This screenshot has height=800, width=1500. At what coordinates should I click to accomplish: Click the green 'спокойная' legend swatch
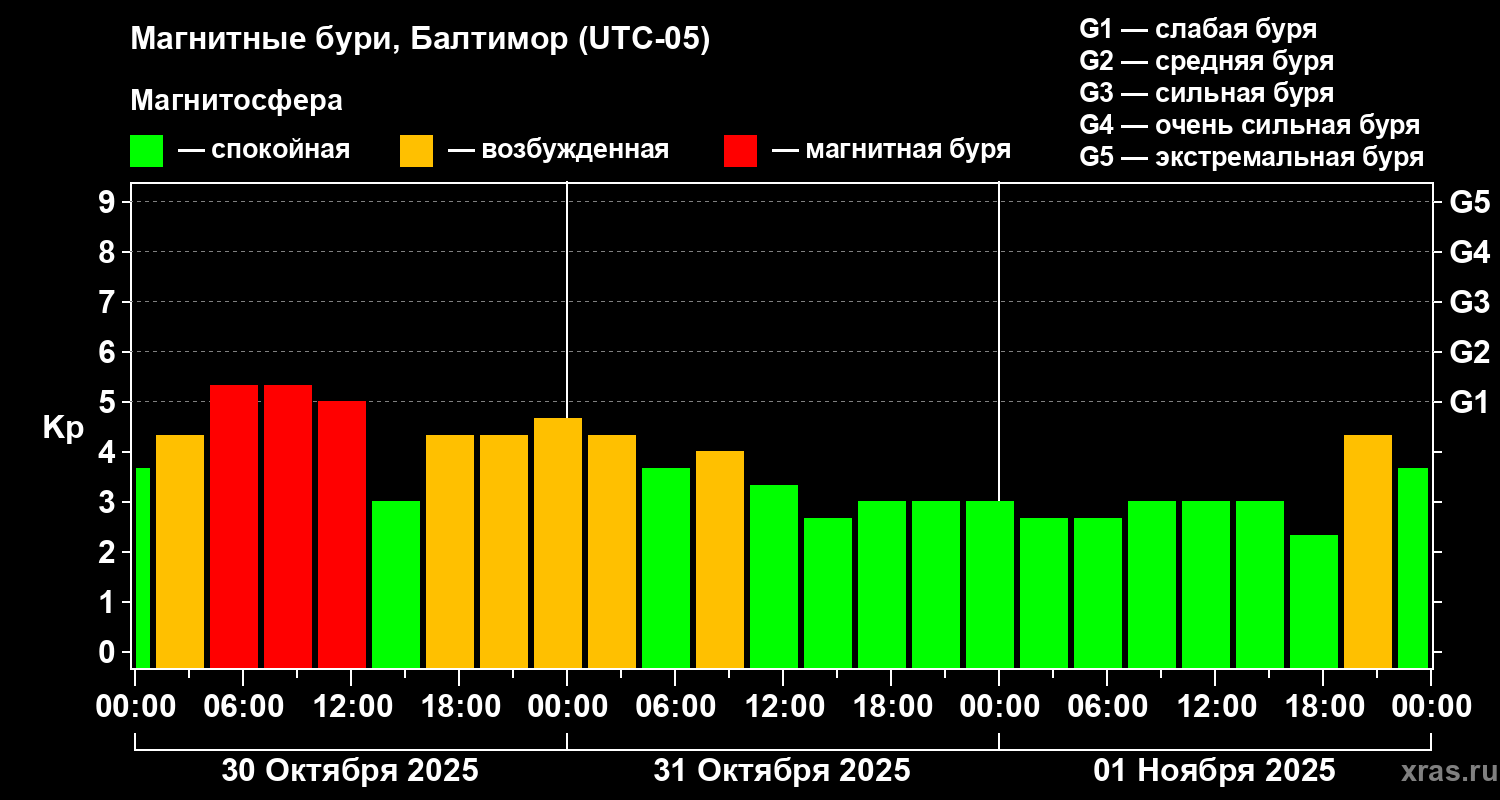[146, 151]
